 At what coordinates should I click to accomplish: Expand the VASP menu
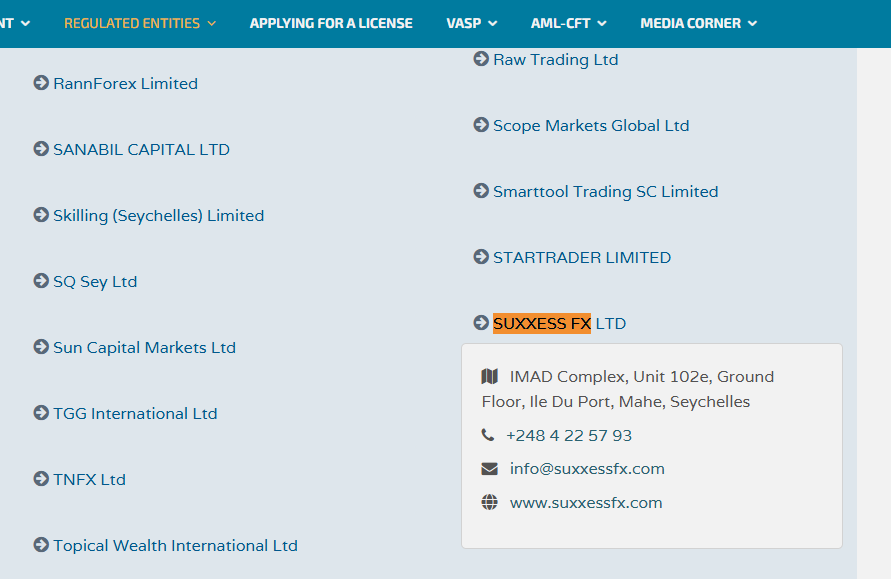[472, 23]
